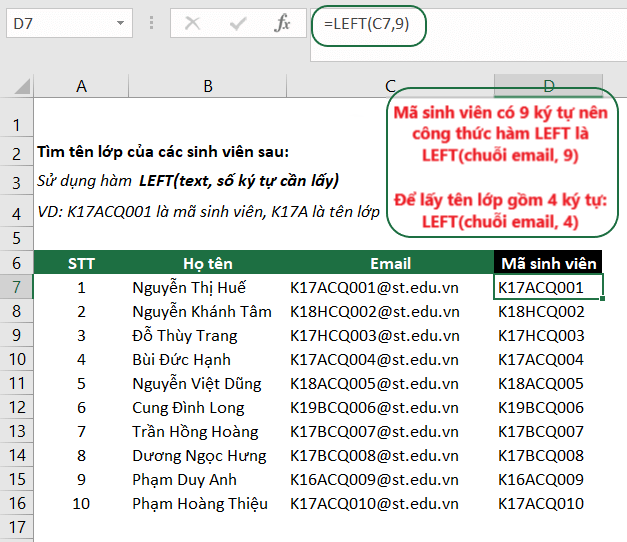The height and width of the screenshot is (542, 627).
Task: Select cell with Bùi Đức Hạnh
Action: [208, 359]
